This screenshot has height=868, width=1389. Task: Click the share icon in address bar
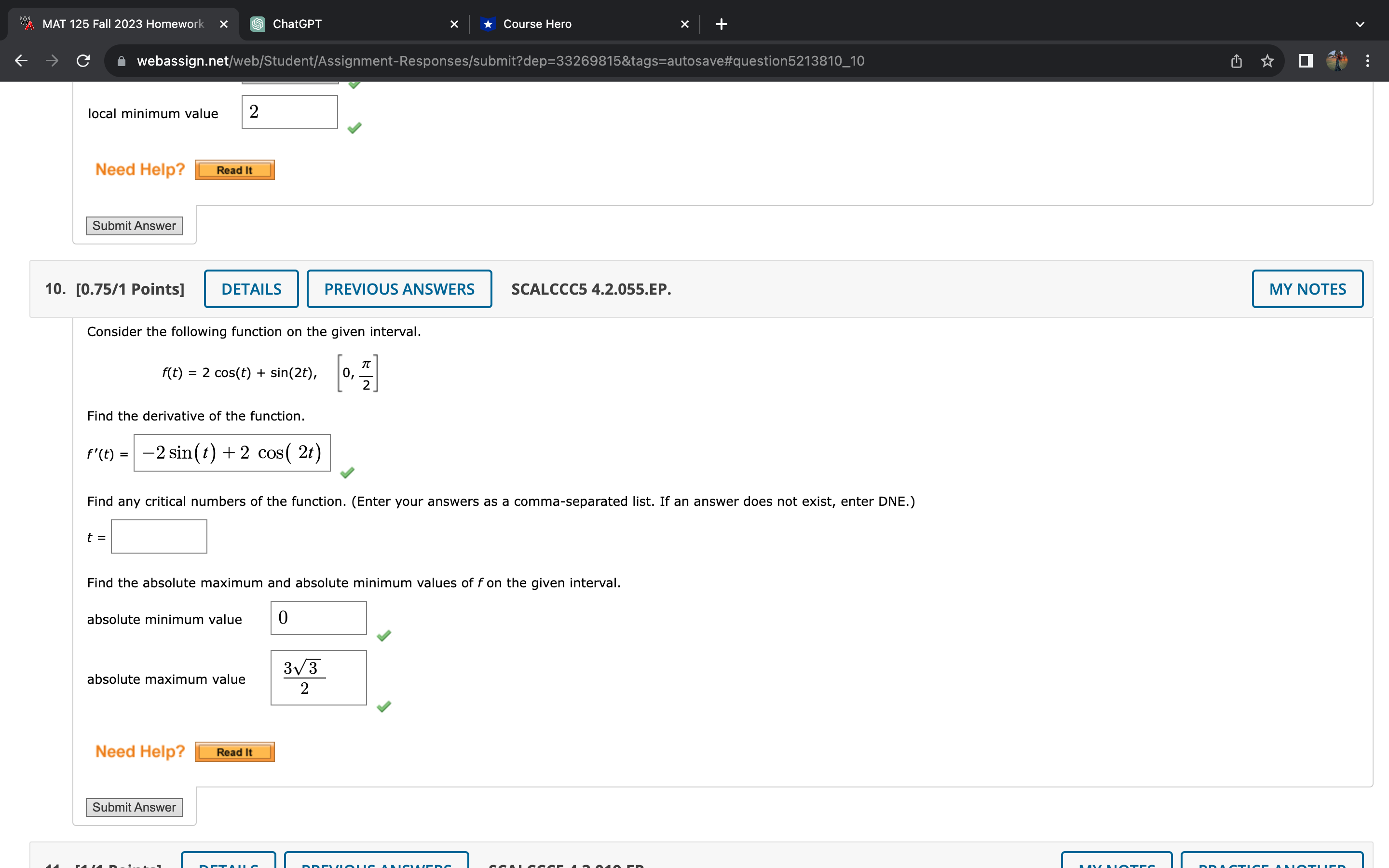tap(1236, 61)
